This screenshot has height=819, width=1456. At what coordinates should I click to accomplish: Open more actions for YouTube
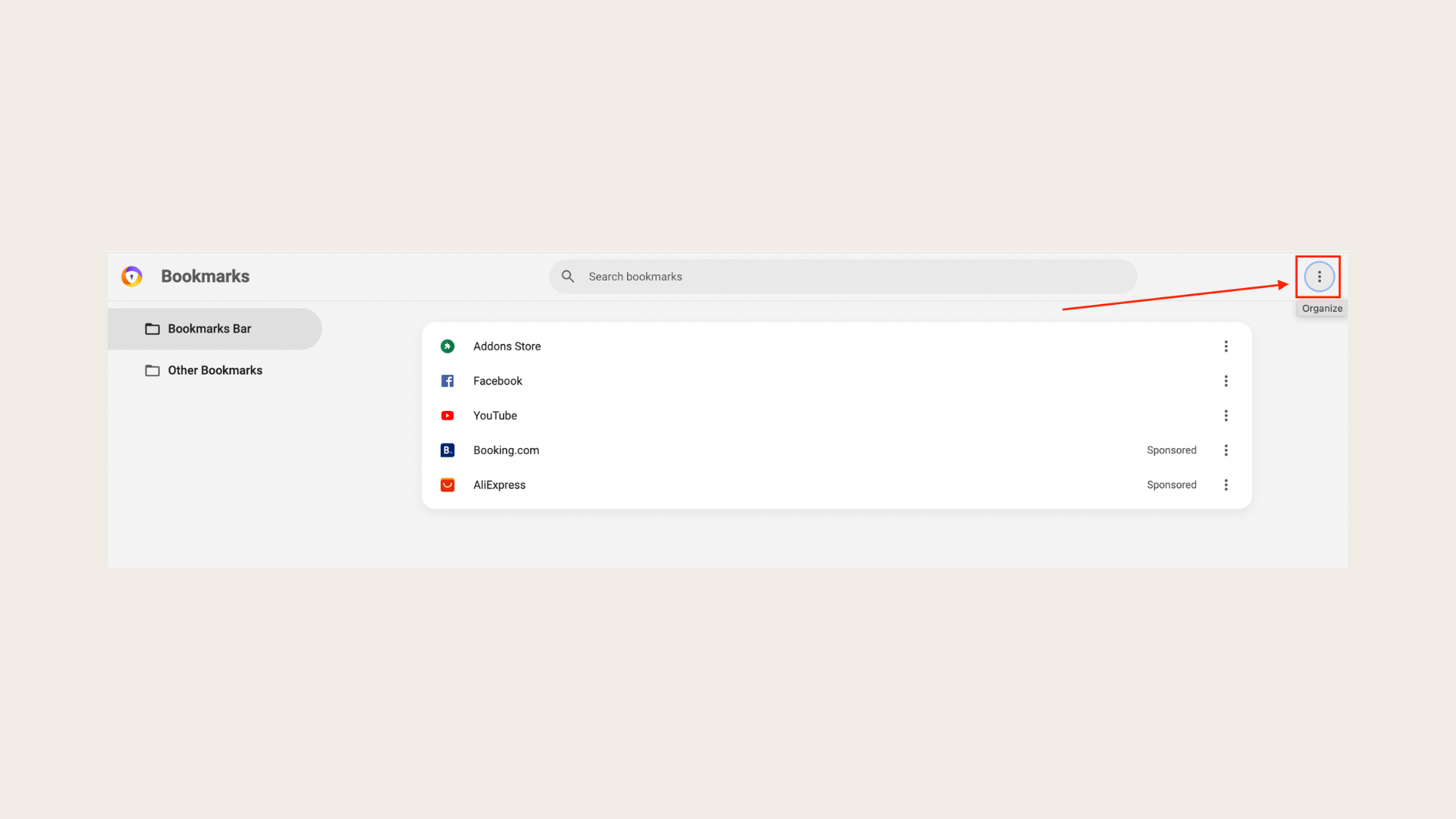1225,416
